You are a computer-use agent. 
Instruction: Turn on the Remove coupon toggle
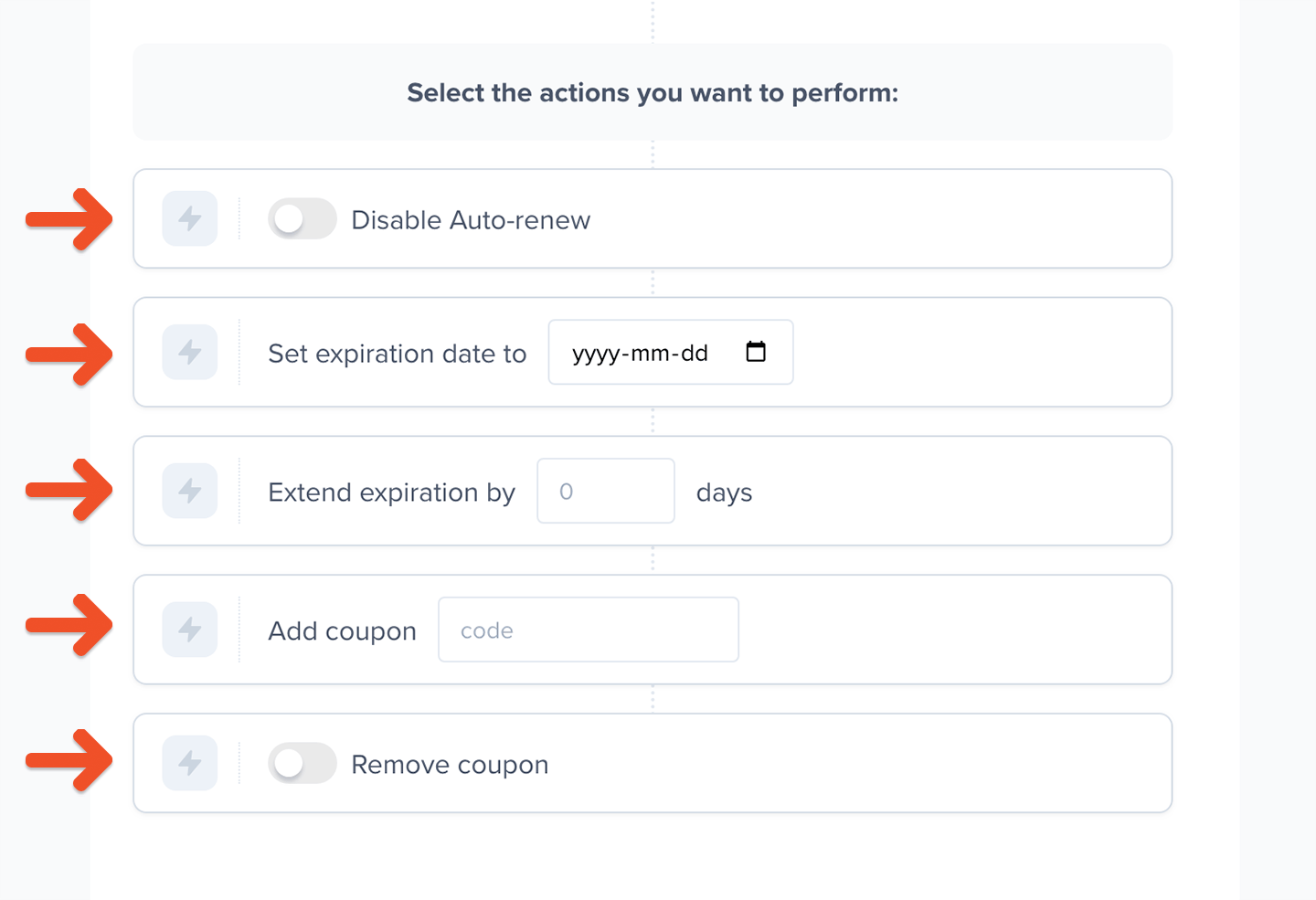[302, 764]
